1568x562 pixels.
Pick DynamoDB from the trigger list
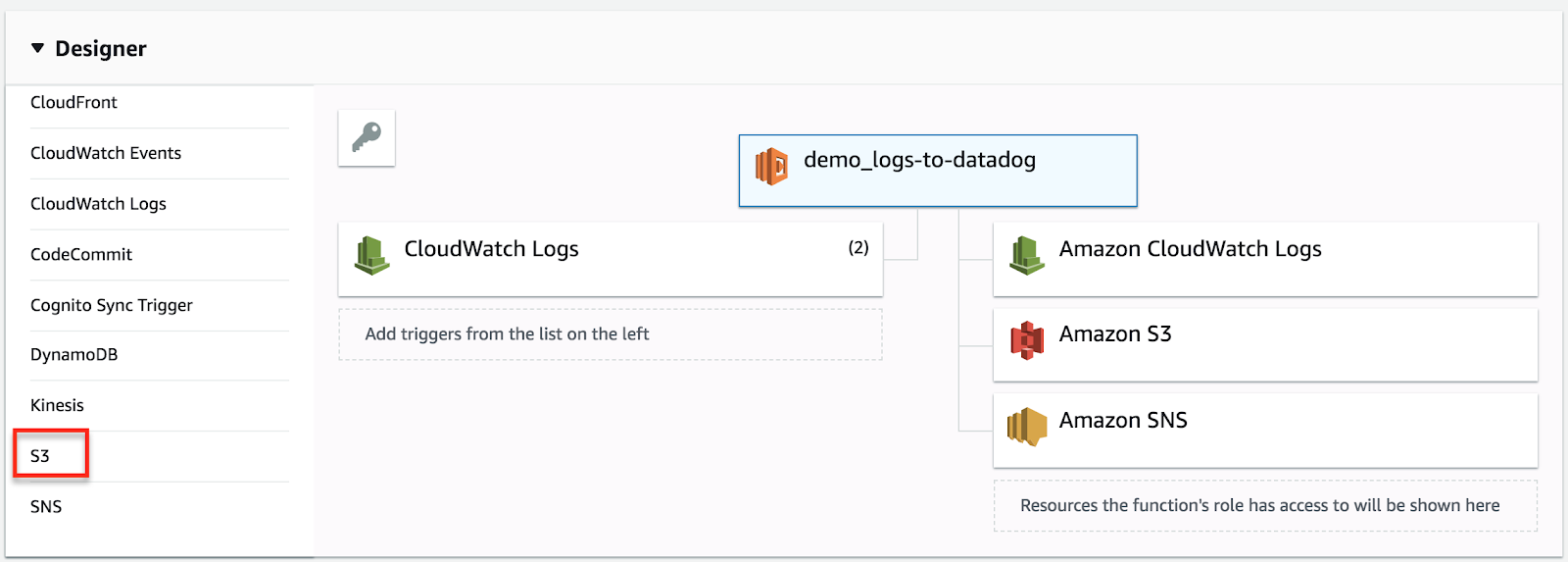point(73,355)
